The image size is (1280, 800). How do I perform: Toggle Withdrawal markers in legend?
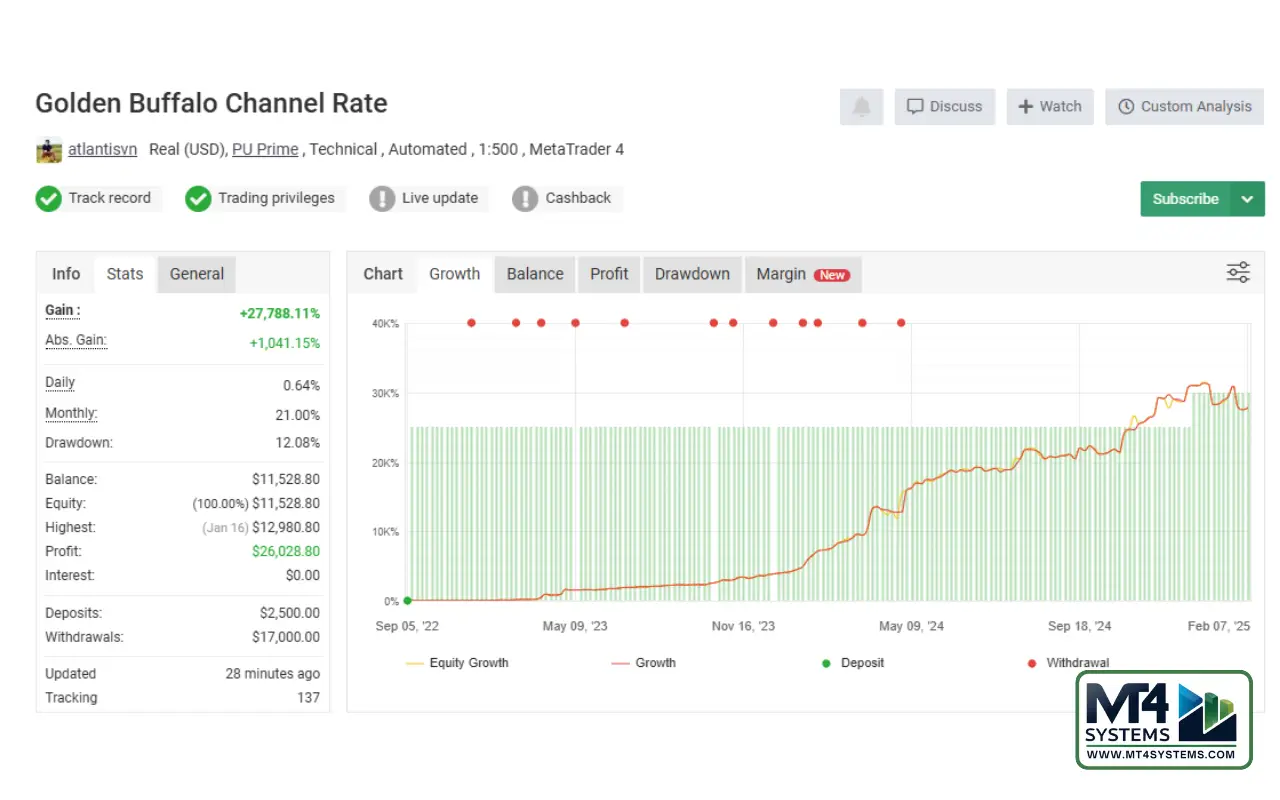pyautogui.click(x=1068, y=663)
